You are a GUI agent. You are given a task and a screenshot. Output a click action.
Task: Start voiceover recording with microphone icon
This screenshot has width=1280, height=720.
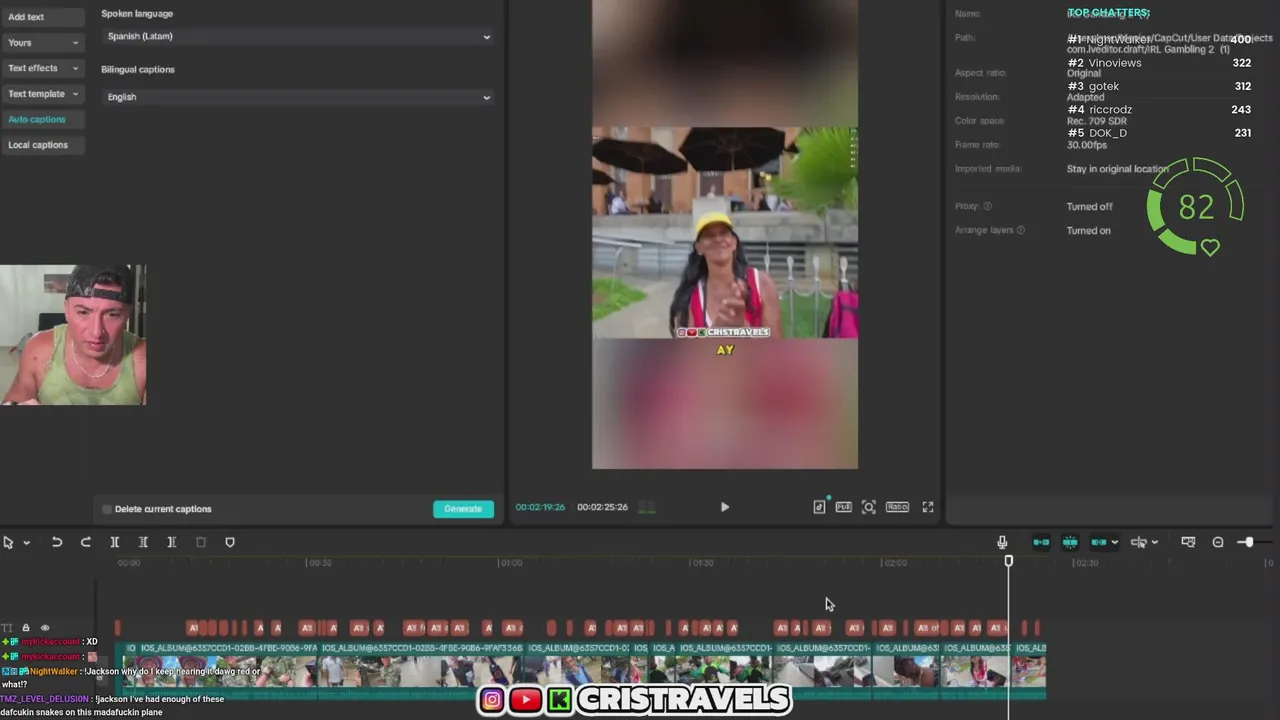click(x=1002, y=542)
